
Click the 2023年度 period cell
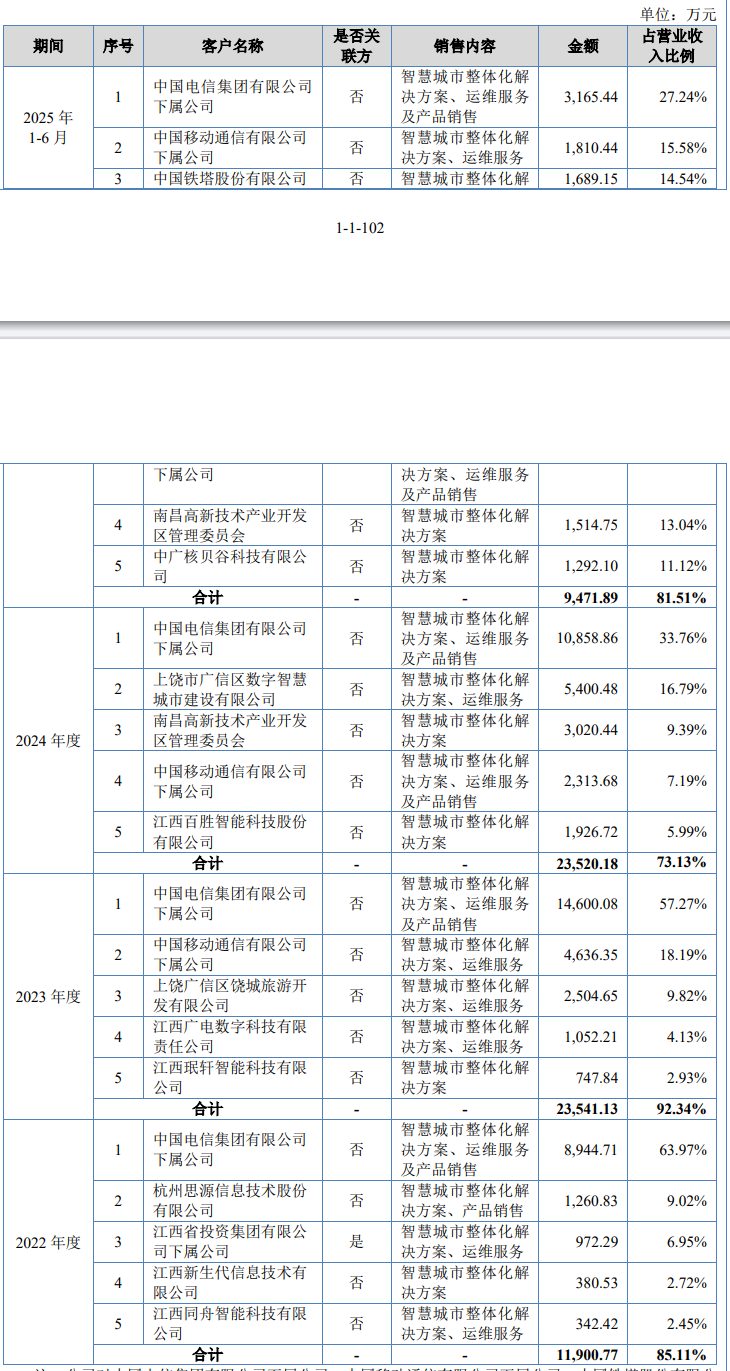coord(48,997)
